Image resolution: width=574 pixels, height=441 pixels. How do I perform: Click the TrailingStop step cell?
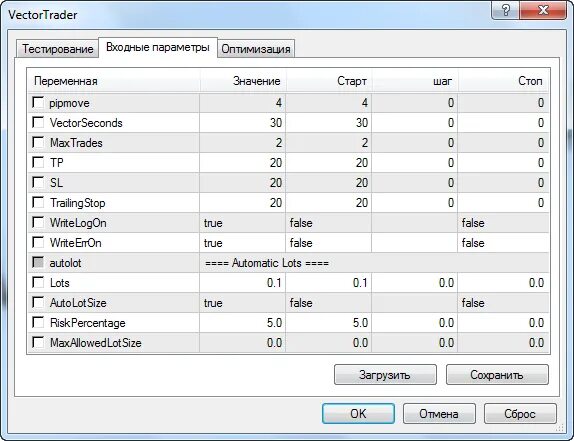[415, 203]
